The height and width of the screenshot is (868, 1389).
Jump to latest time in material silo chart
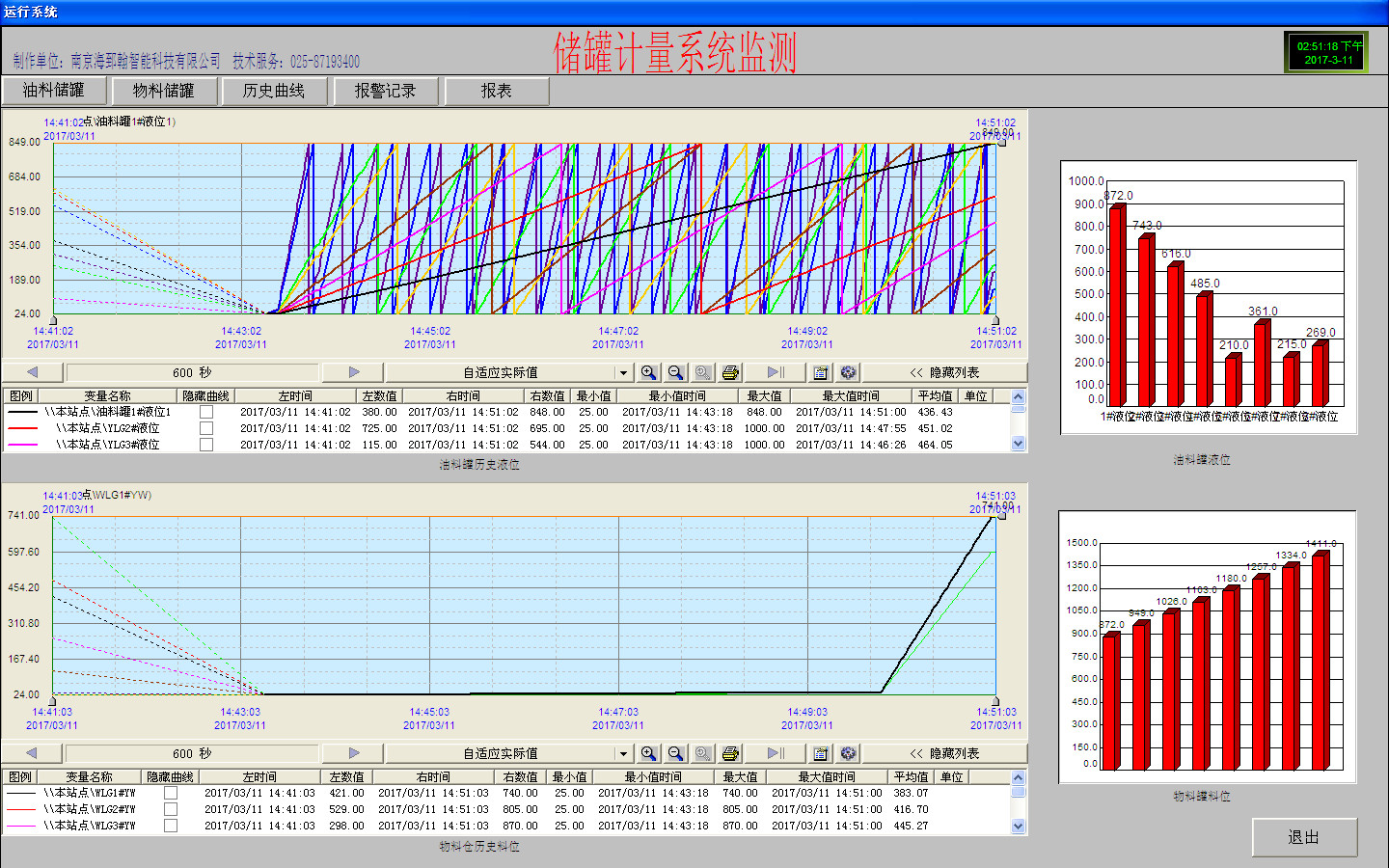tap(776, 753)
